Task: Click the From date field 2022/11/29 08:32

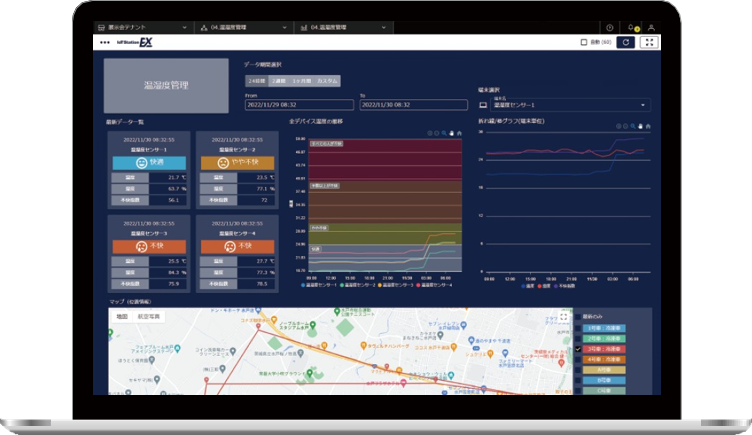Action: point(298,104)
